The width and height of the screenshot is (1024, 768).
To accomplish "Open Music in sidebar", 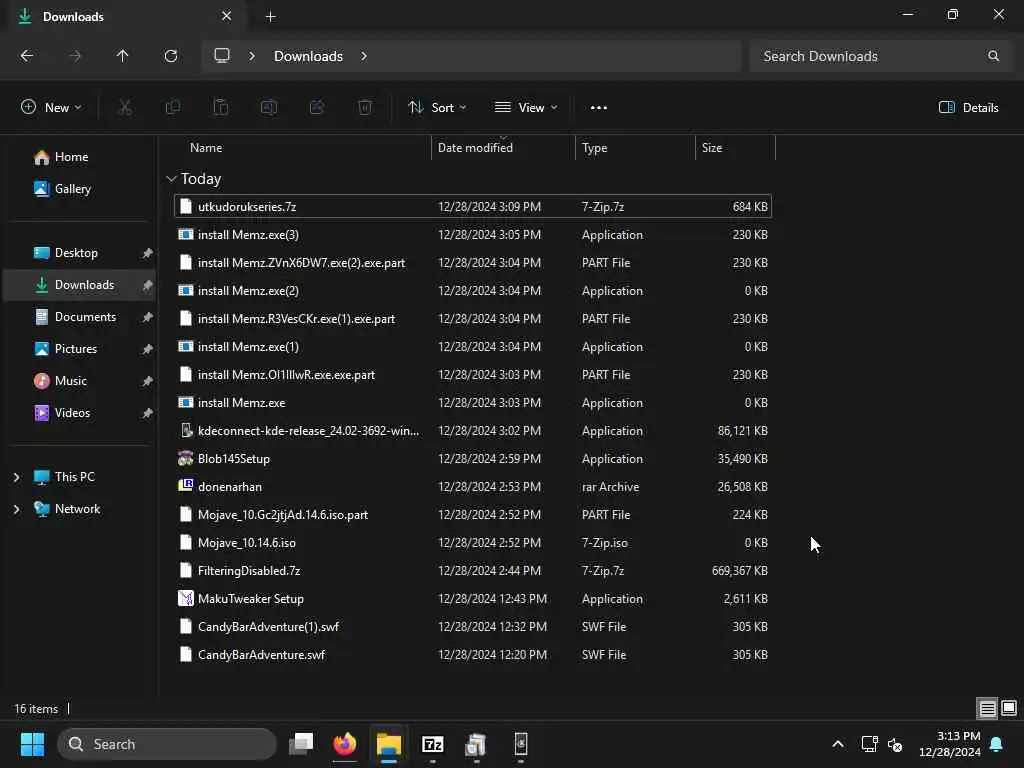I will pyautogui.click(x=71, y=381).
